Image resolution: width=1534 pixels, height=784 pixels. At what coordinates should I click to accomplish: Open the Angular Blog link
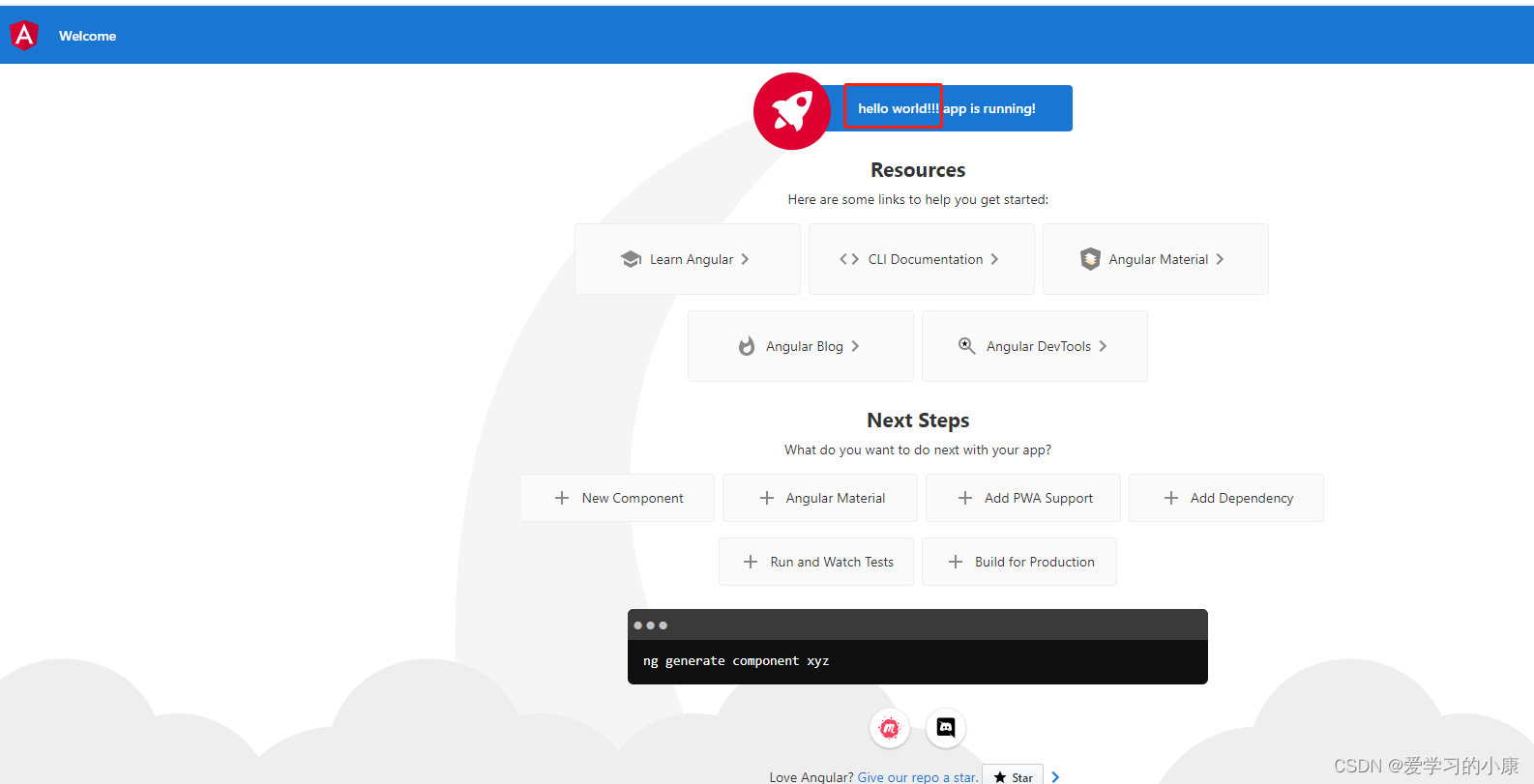[x=801, y=346]
